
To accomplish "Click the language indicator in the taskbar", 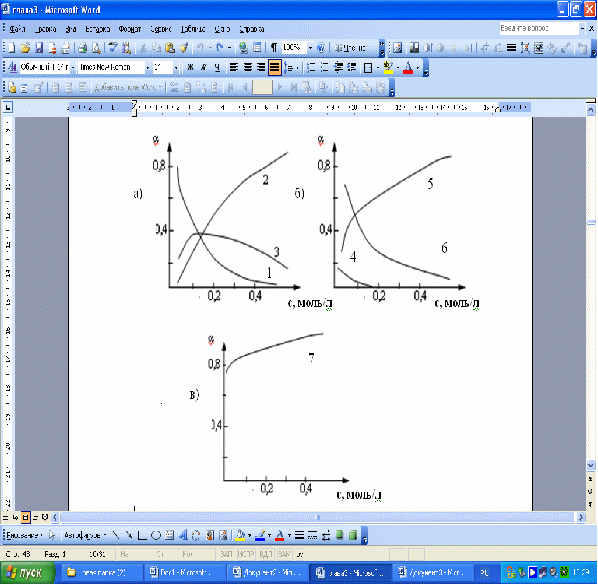I will coord(484,572).
